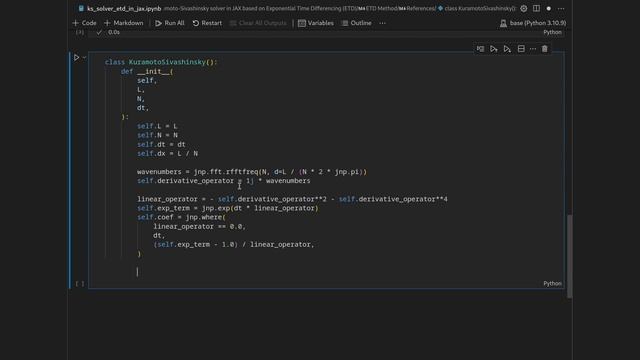Click 'self.N = N' line

pyautogui.click(x=157, y=135)
